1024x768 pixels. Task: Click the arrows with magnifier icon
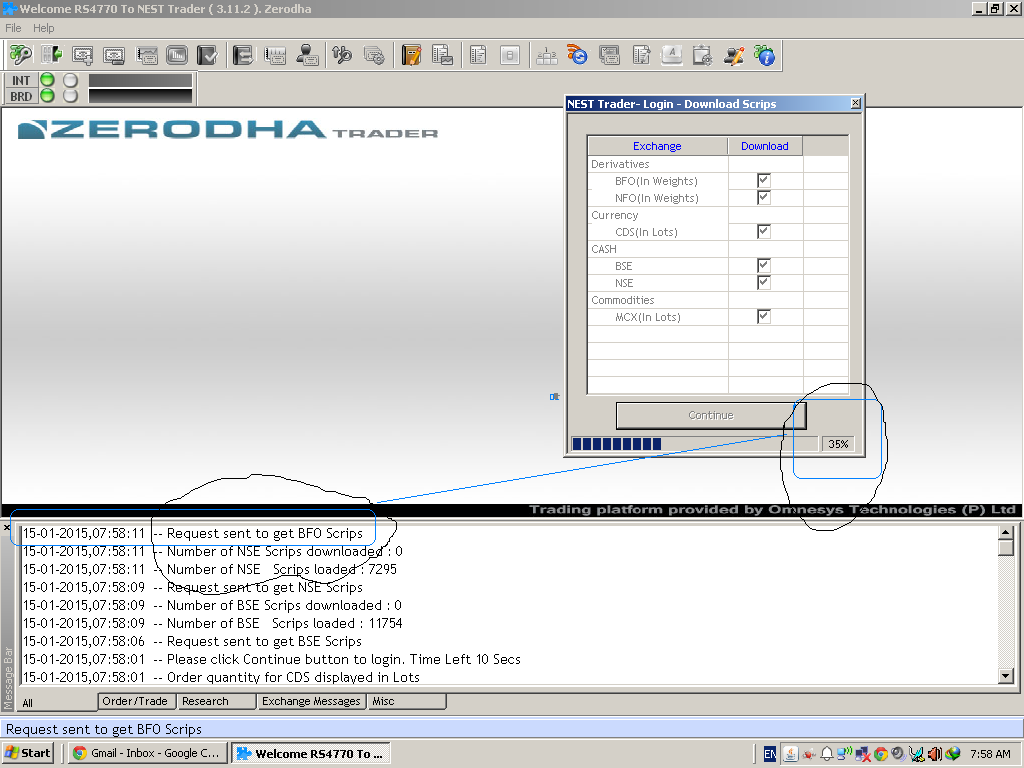click(342, 56)
